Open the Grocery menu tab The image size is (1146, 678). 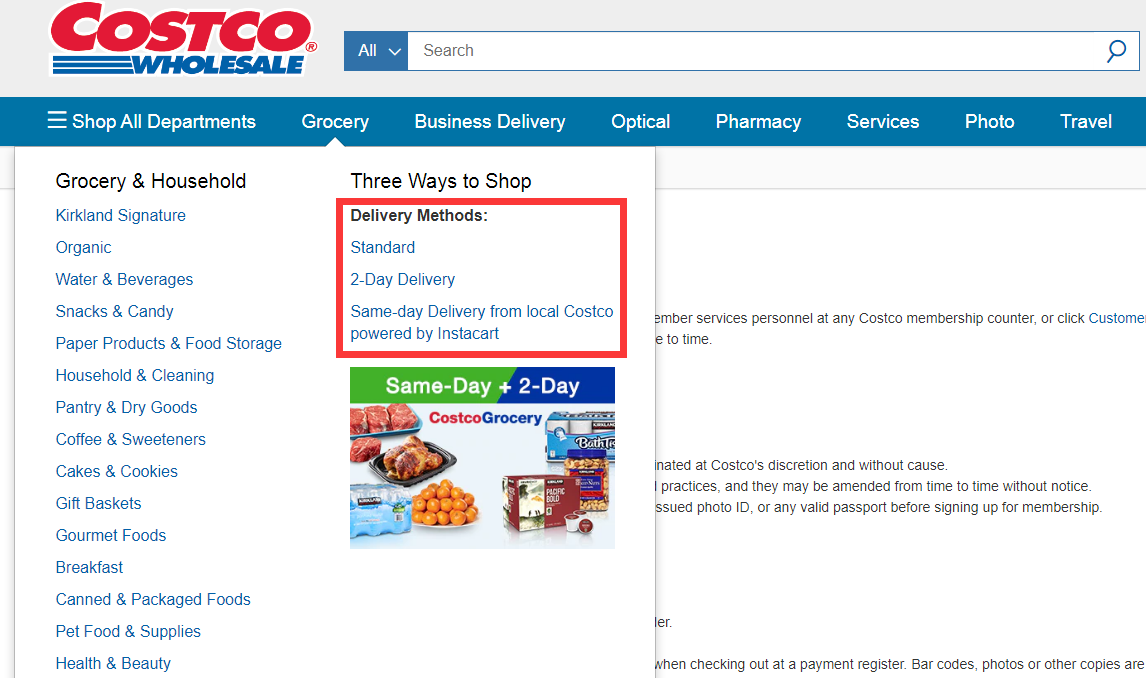point(335,121)
